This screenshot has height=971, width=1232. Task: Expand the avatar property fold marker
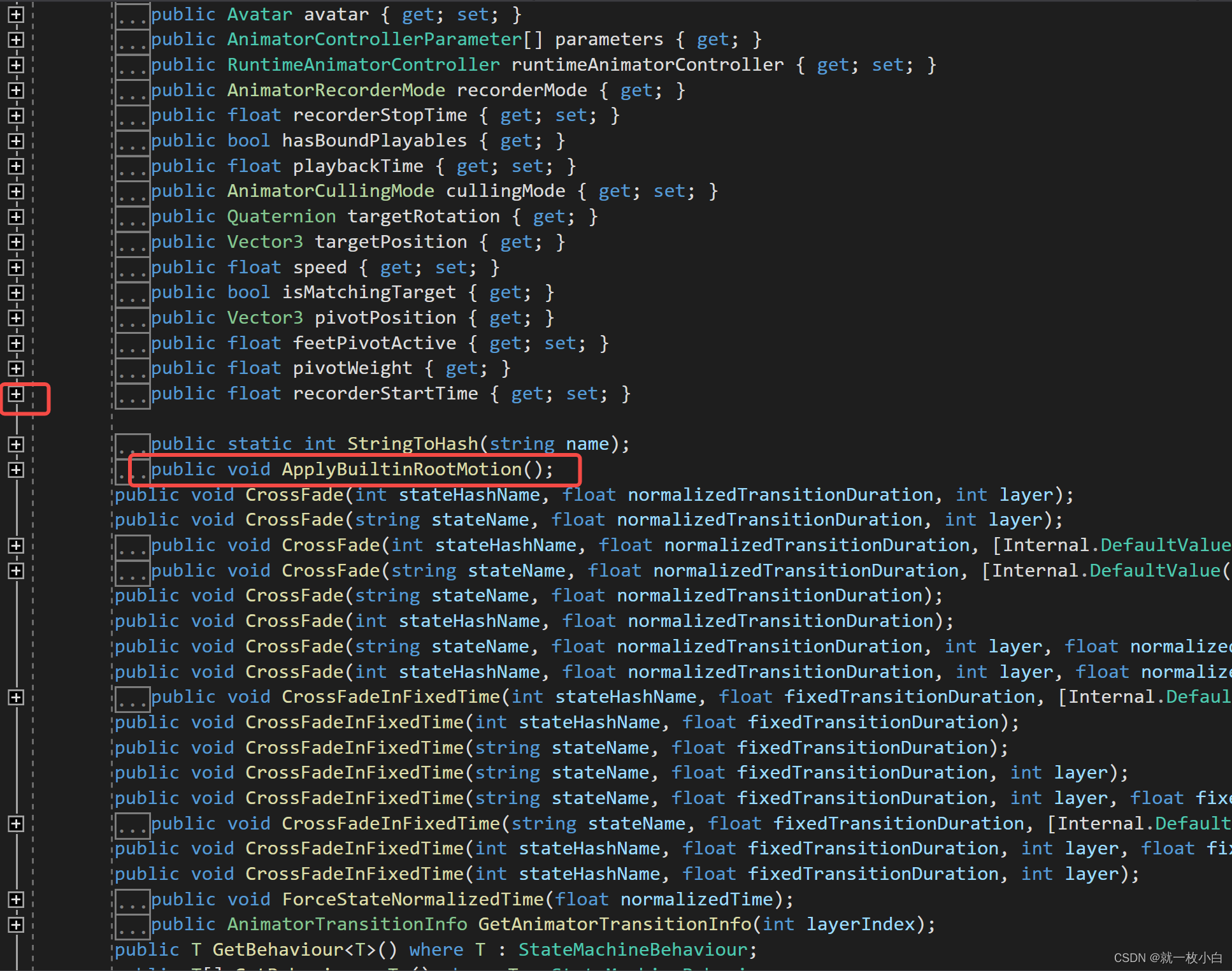pyautogui.click(x=16, y=15)
